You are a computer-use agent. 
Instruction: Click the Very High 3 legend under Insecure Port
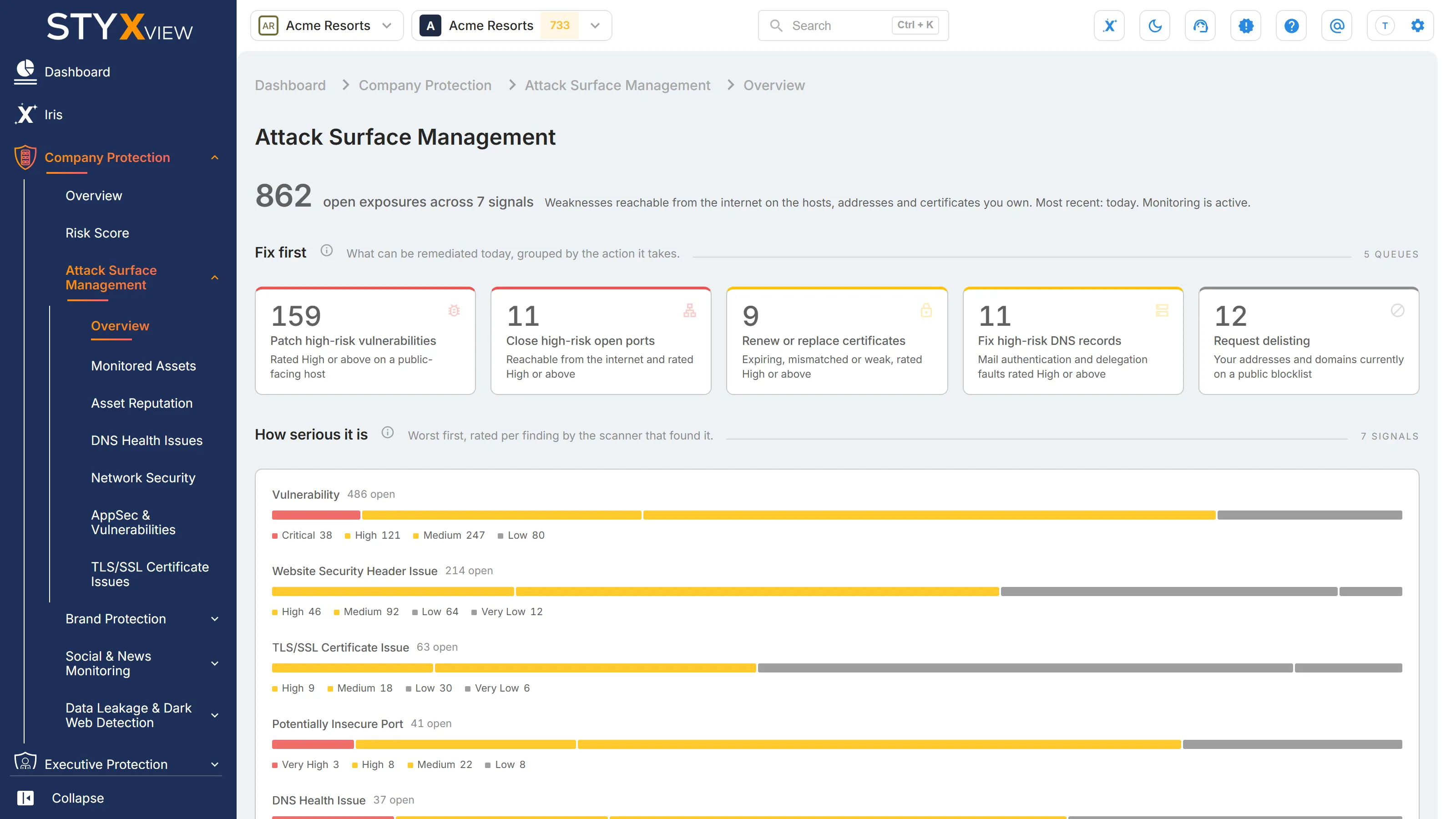[306, 765]
